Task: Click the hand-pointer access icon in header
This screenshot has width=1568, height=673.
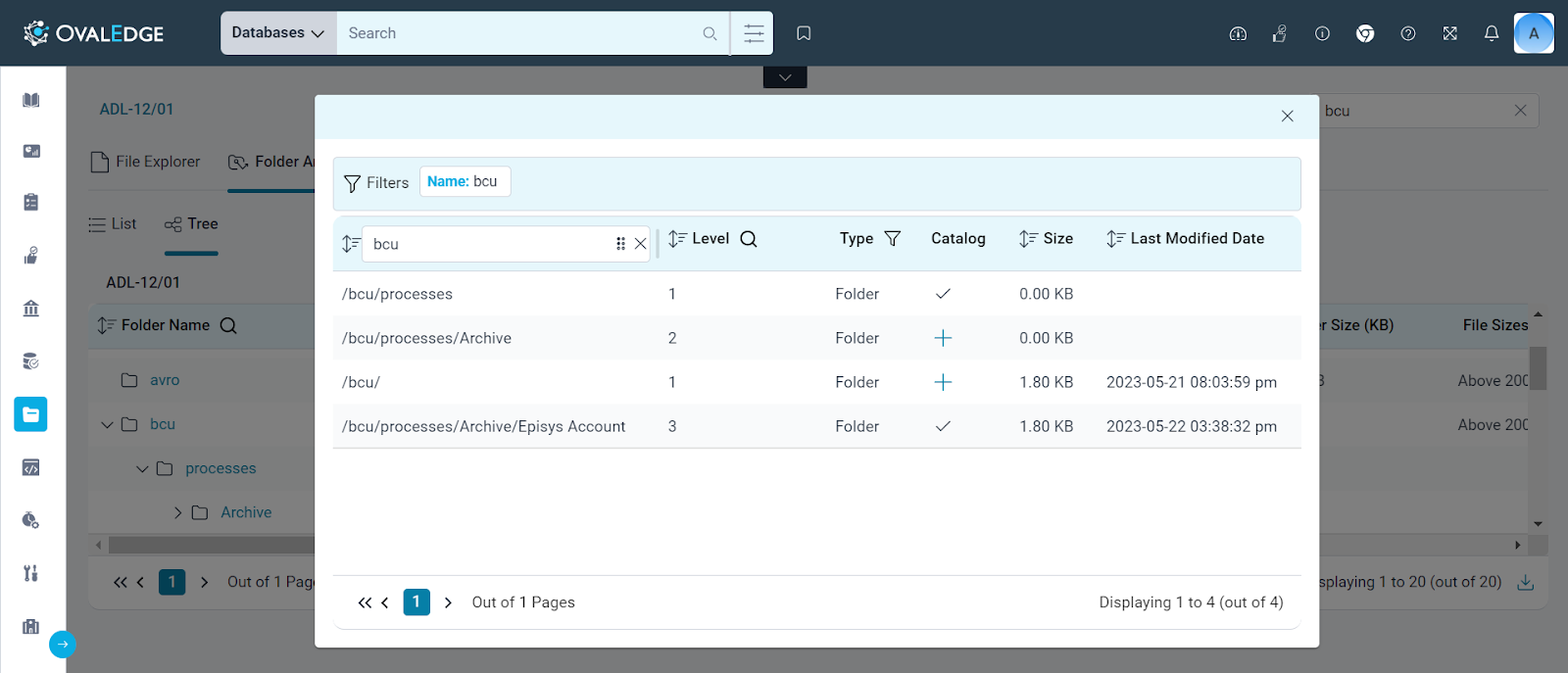Action: [x=1280, y=33]
